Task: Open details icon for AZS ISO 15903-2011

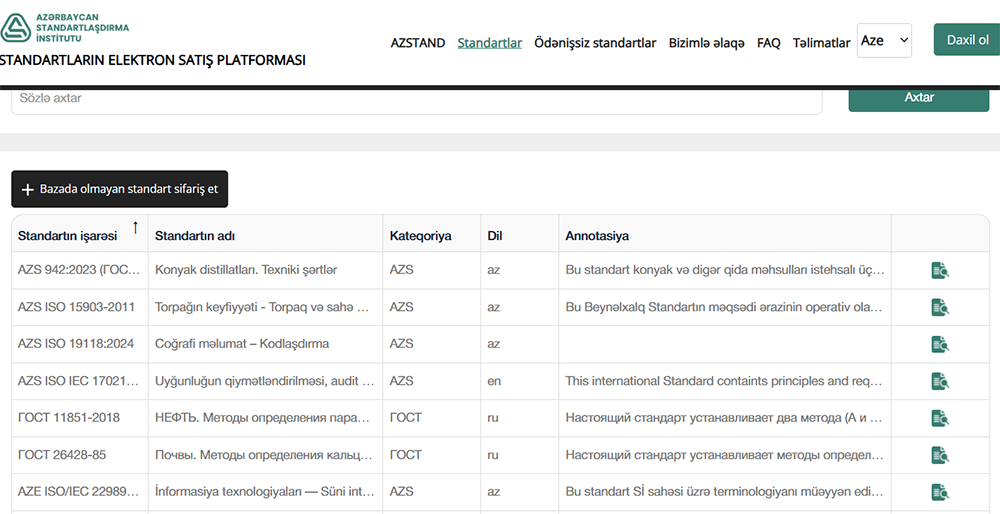Action: [x=939, y=307]
